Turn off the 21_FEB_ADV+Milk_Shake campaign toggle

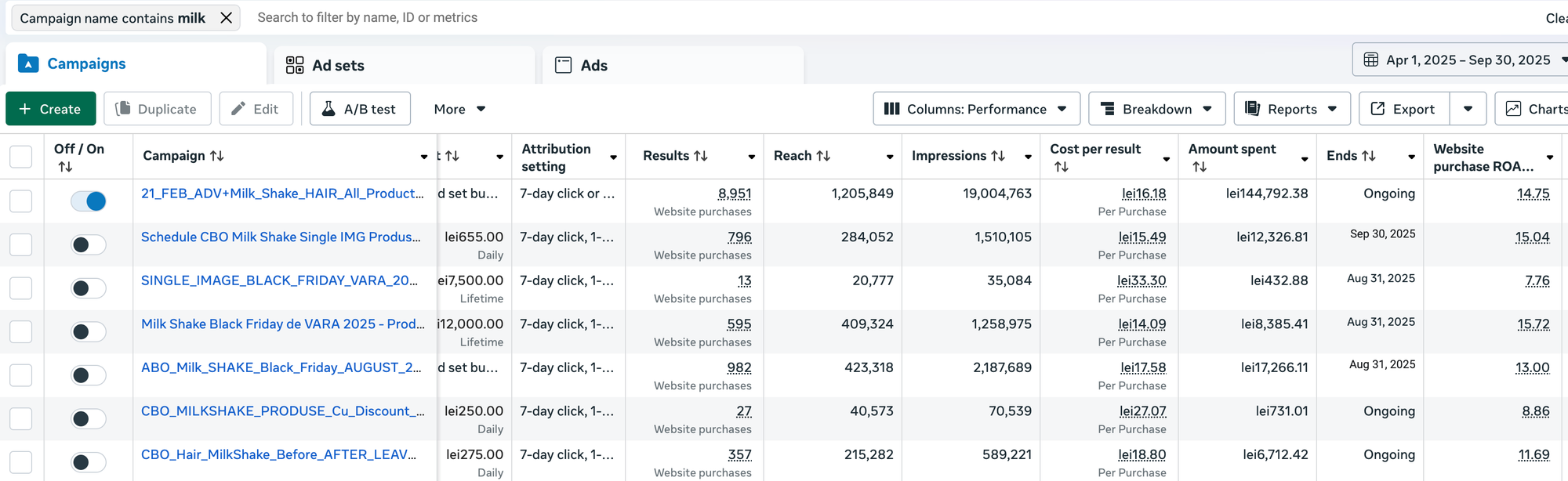[x=89, y=201]
